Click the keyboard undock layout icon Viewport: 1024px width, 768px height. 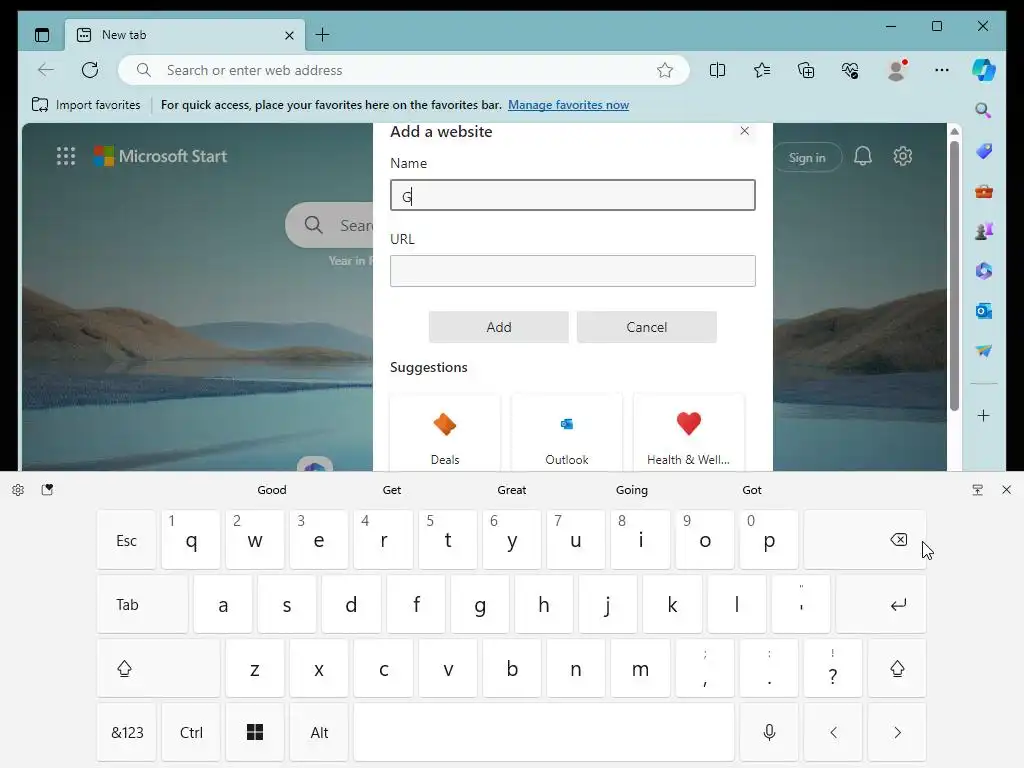978,490
